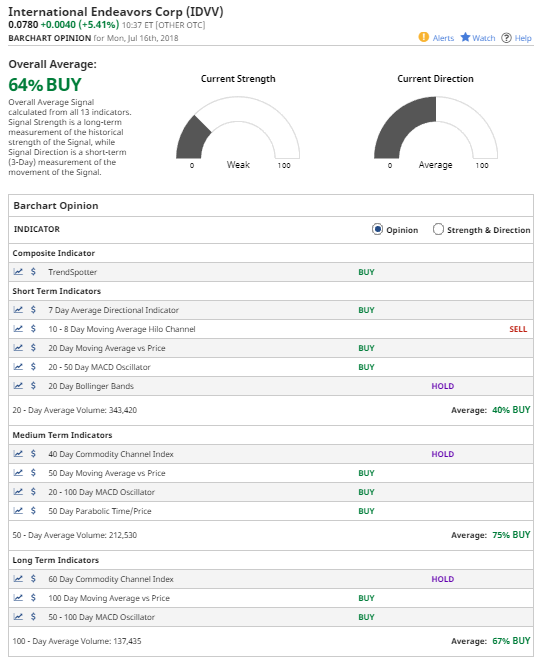Open the Alerts link
The height and width of the screenshot is (666, 542).
pos(443,38)
